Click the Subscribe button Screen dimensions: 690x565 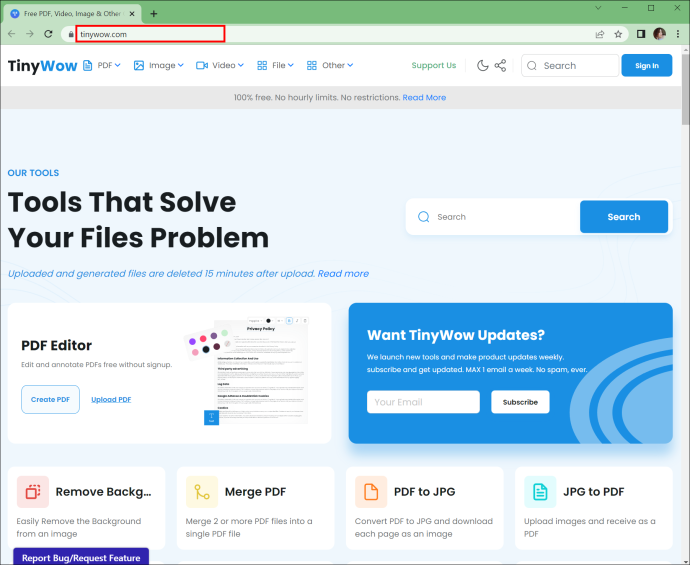[x=520, y=402]
